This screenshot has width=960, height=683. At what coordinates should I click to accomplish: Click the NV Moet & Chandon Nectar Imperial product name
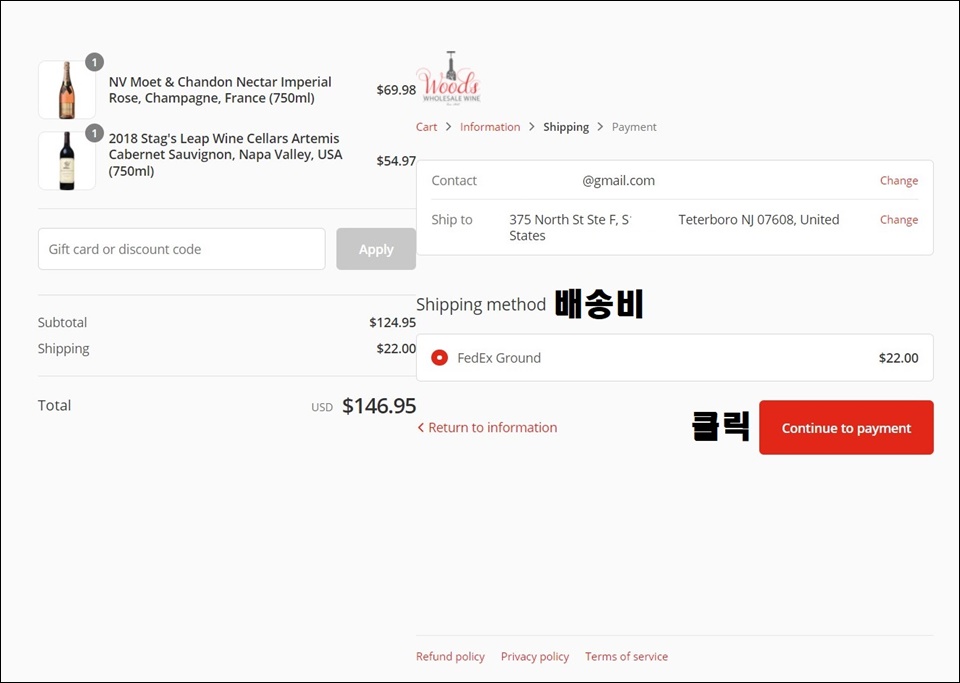click(220, 90)
